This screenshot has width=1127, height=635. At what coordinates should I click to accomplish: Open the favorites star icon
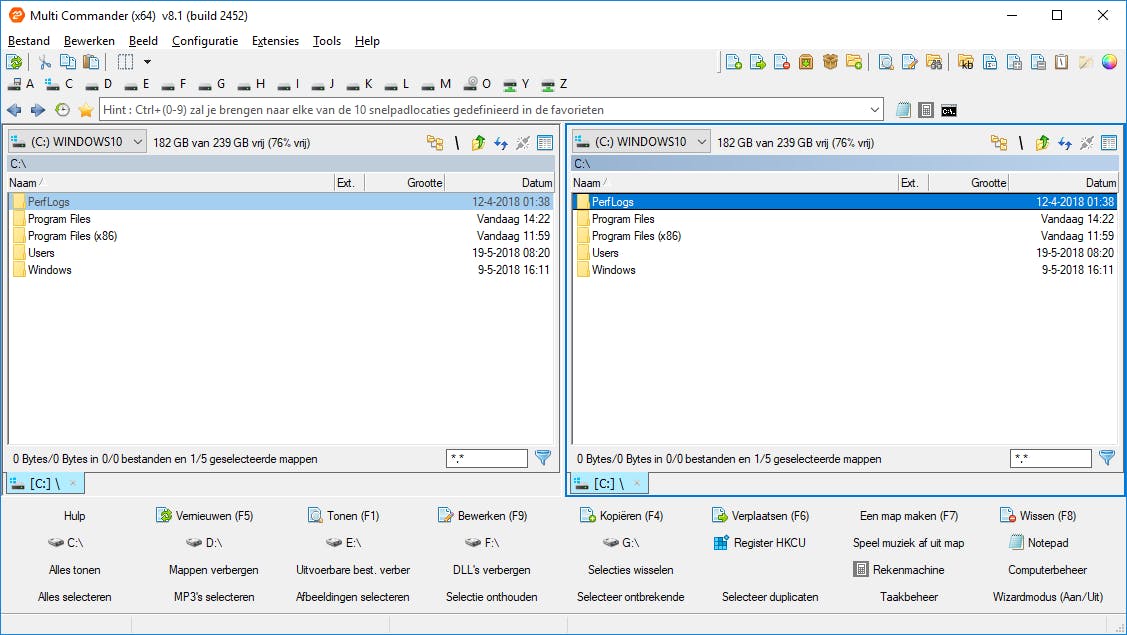pos(86,110)
